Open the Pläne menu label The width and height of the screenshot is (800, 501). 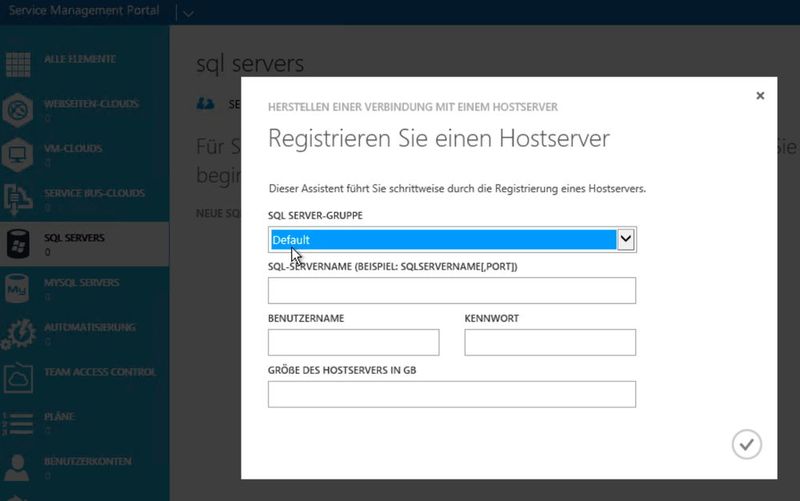click(x=59, y=416)
